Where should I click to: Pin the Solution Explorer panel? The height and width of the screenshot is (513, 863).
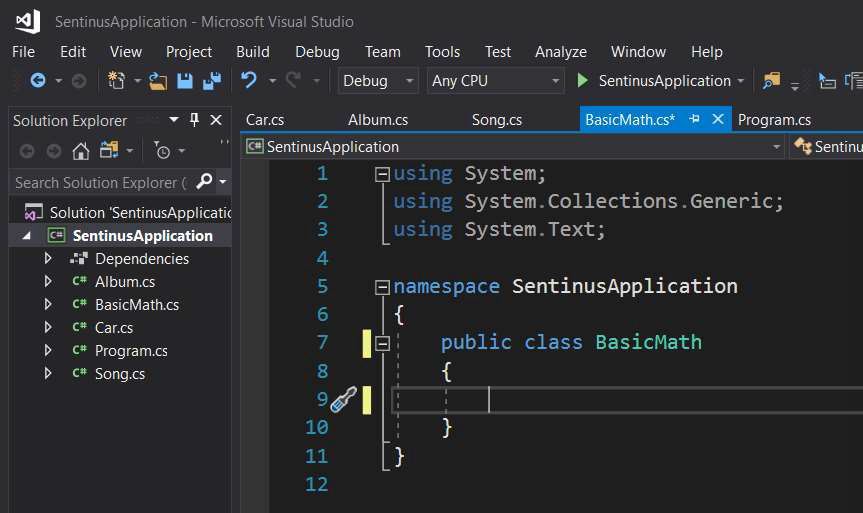click(x=194, y=120)
